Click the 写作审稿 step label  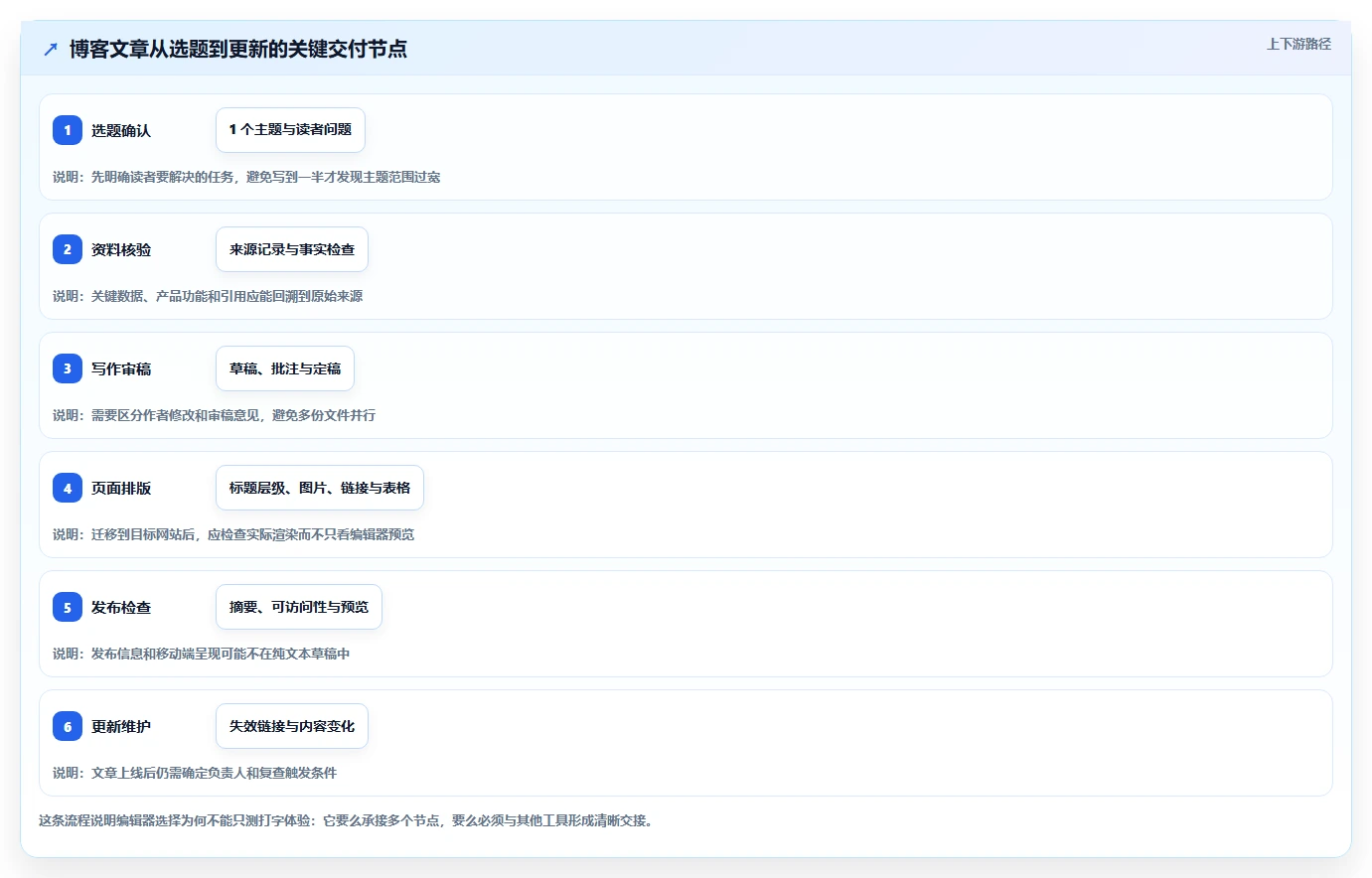pyautogui.click(x=121, y=368)
